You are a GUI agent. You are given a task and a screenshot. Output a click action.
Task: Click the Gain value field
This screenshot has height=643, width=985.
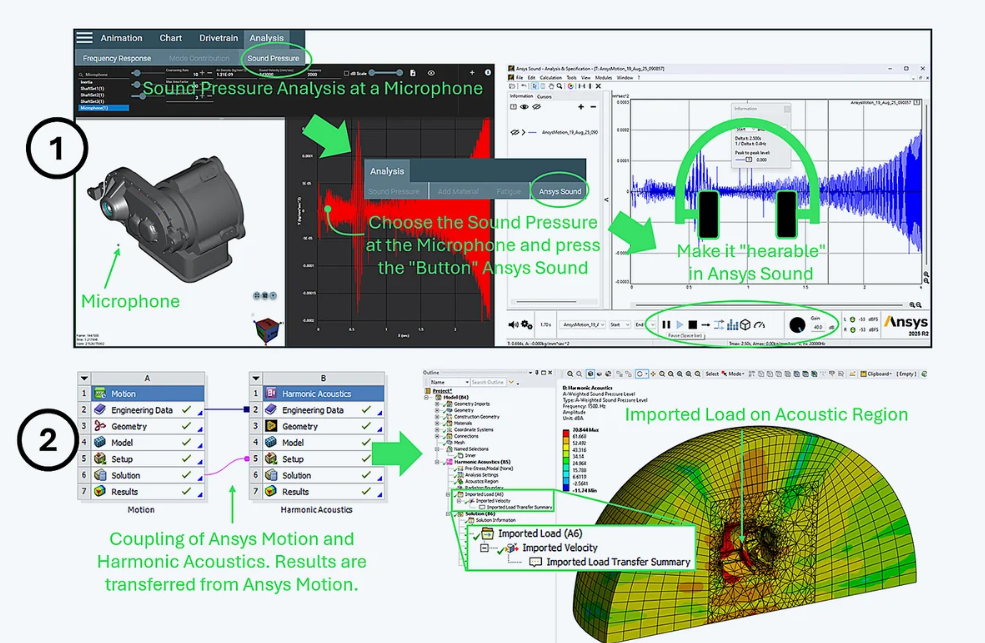[x=818, y=327]
